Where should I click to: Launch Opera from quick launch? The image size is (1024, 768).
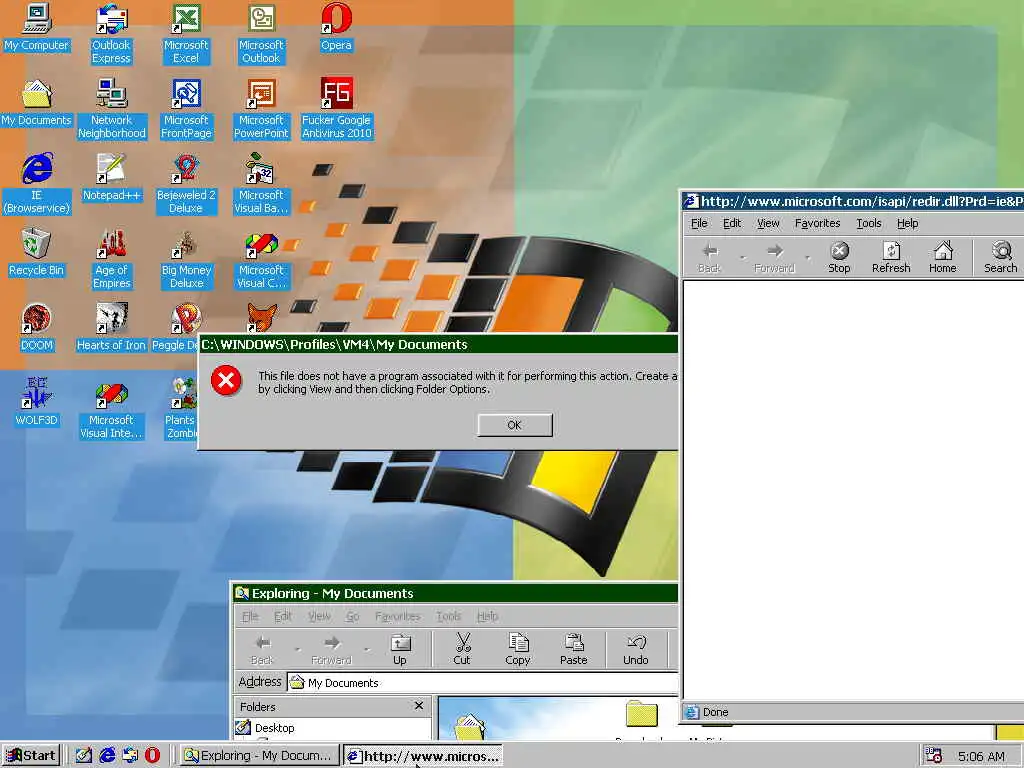pyautogui.click(x=152, y=756)
